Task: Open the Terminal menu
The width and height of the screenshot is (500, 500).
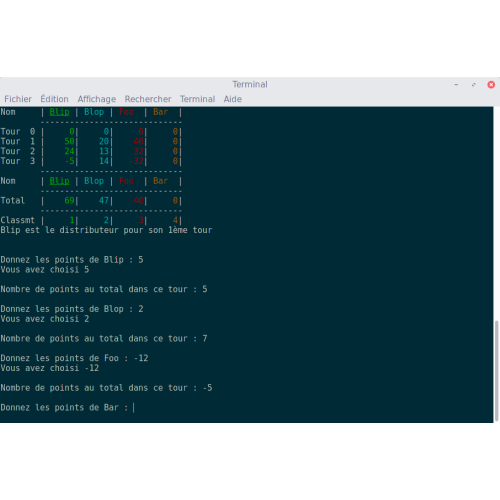Action: tap(197, 99)
